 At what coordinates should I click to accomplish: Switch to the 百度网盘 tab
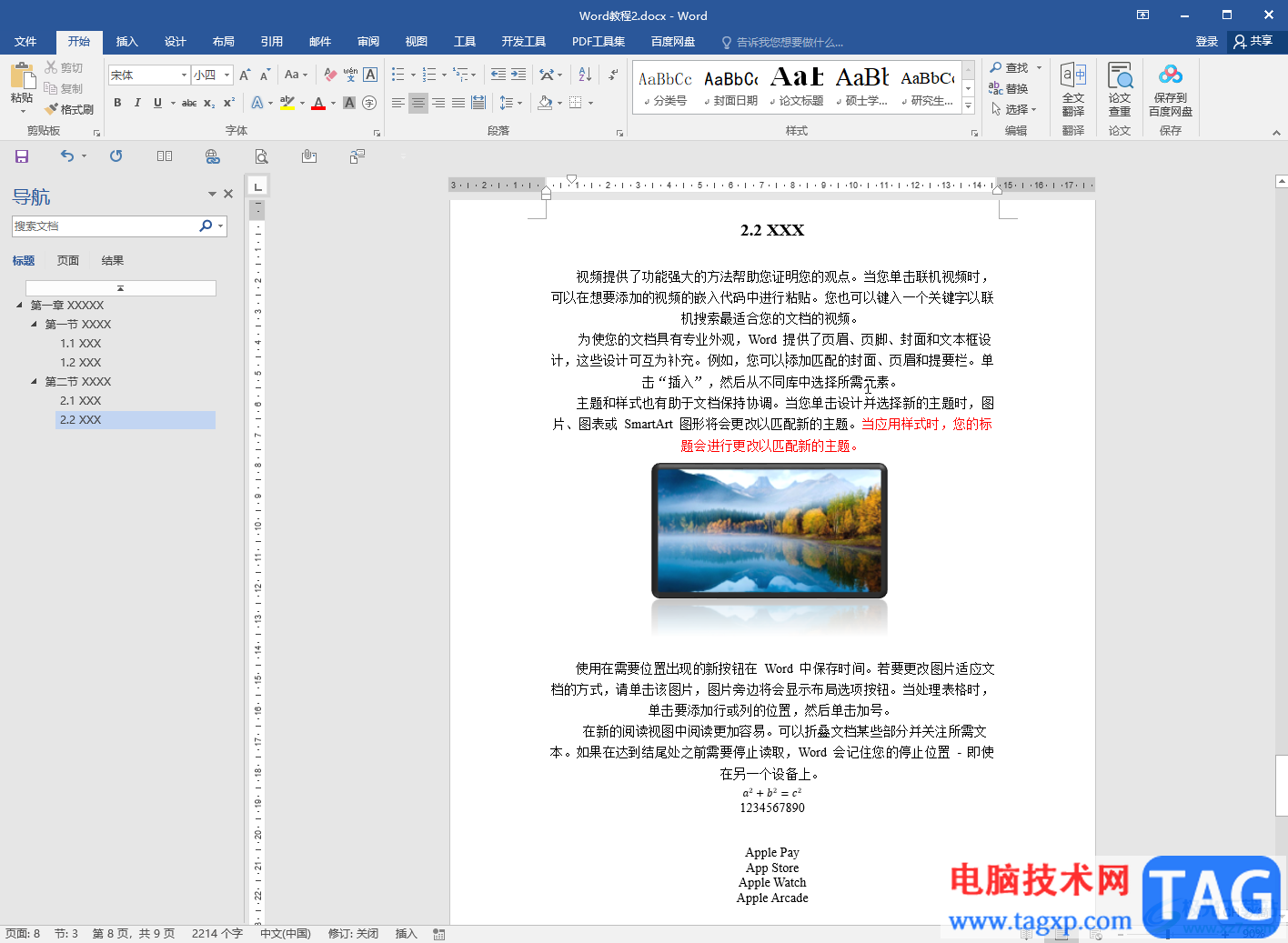[673, 42]
